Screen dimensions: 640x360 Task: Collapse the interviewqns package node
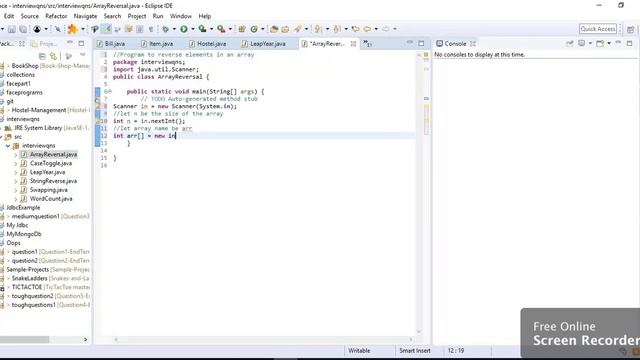pyautogui.click(x=8, y=146)
